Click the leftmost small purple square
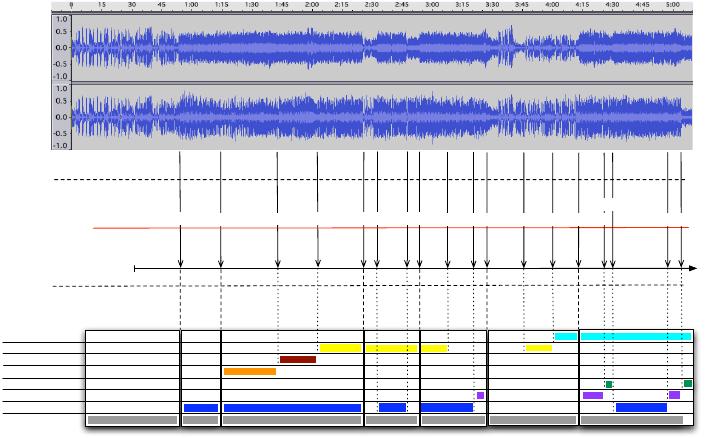 [x=480, y=396]
